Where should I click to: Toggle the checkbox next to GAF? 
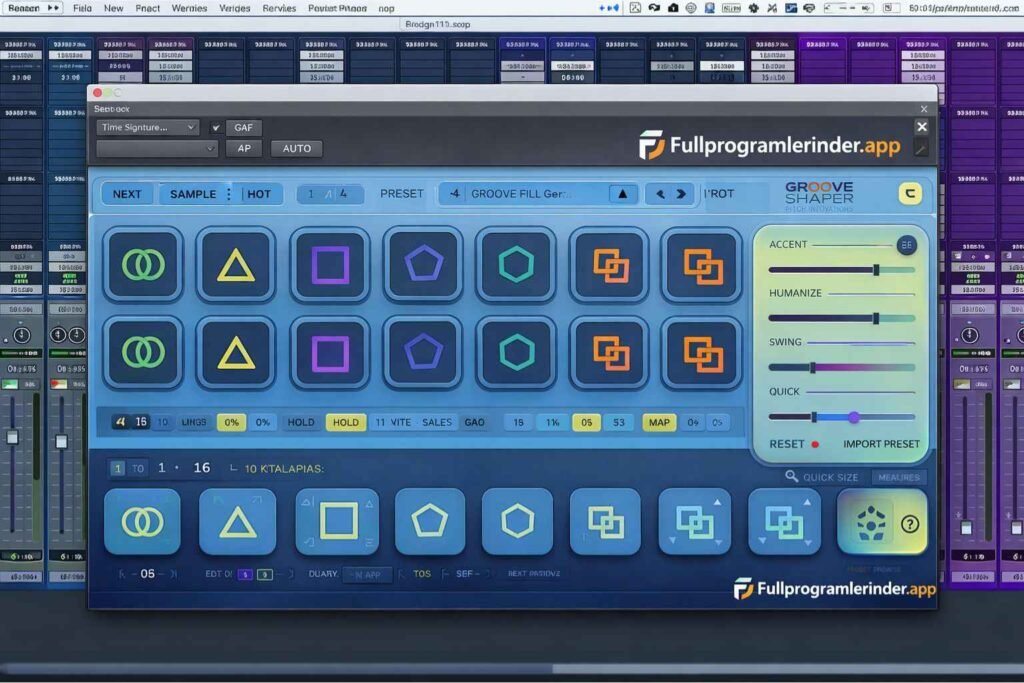tap(215, 128)
